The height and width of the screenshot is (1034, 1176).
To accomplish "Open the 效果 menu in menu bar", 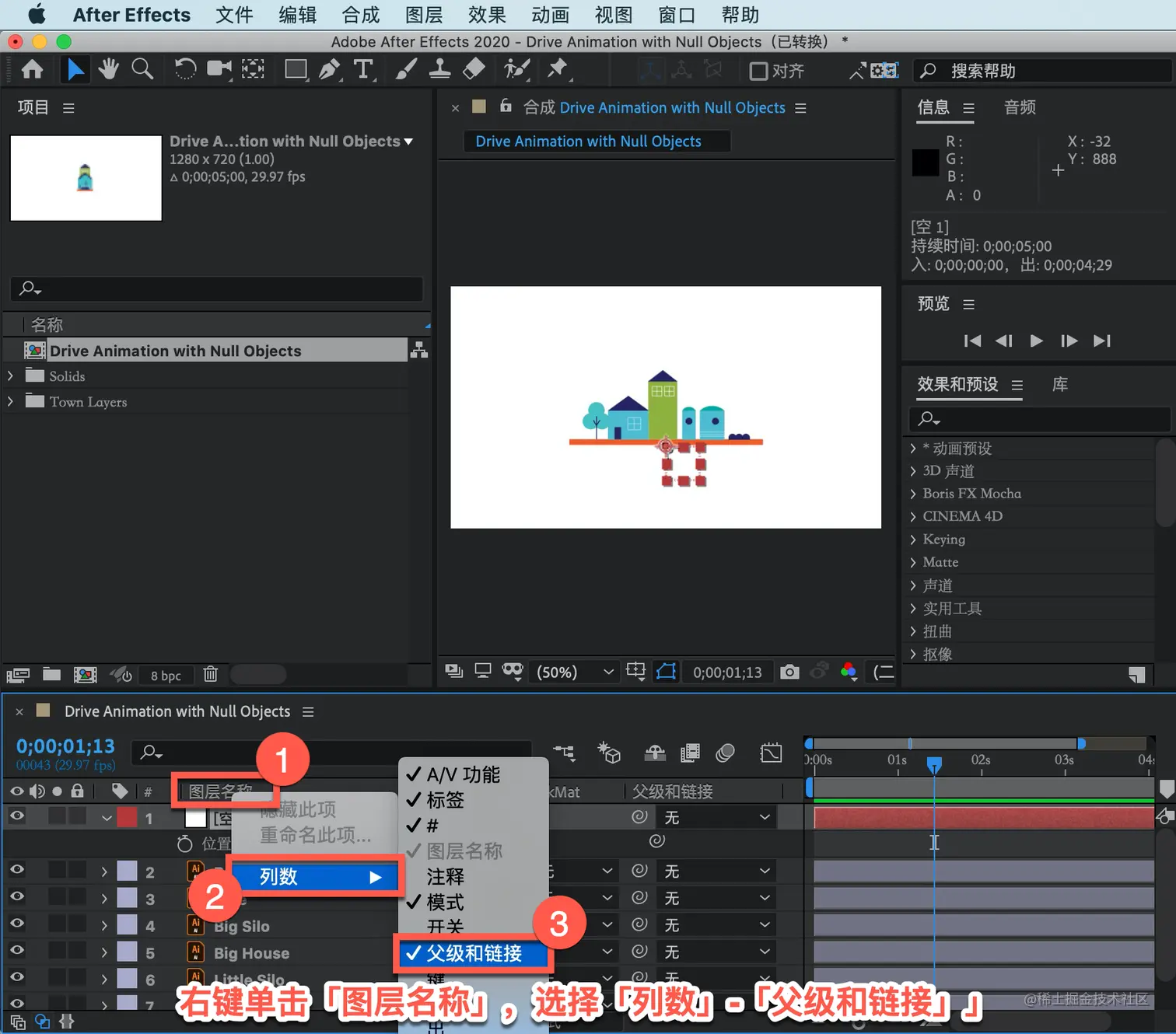I will point(487,15).
